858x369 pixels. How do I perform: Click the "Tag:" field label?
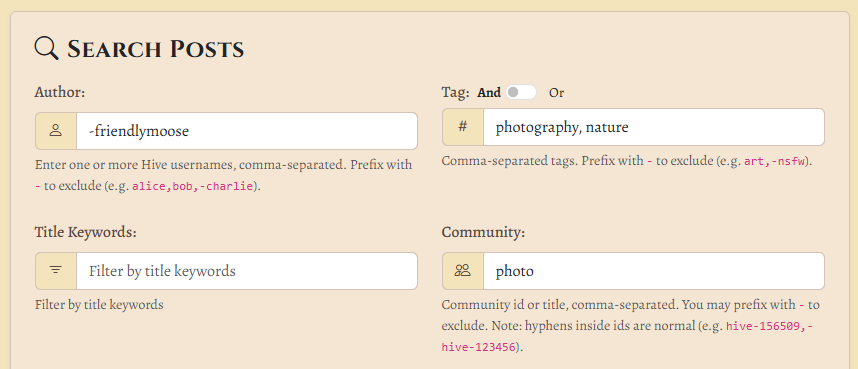click(x=455, y=93)
